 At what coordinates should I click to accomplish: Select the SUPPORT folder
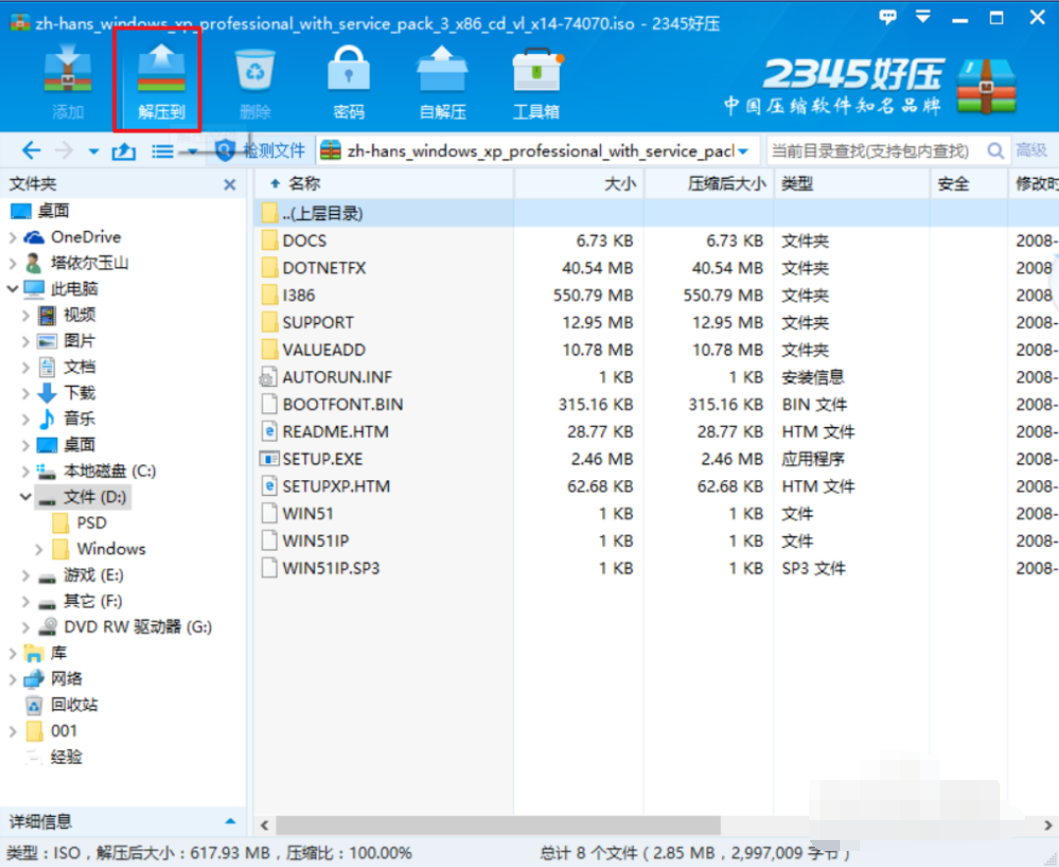tap(317, 323)
